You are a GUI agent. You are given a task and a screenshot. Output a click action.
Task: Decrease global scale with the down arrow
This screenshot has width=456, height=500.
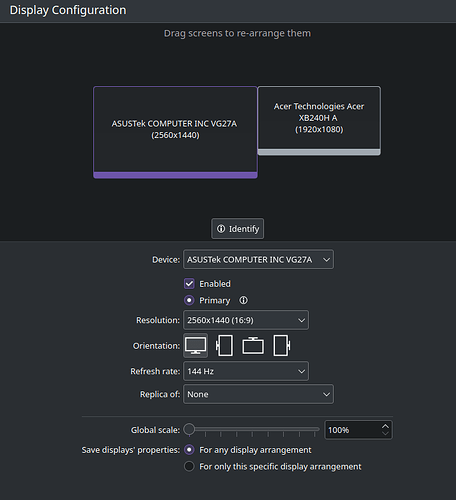tap(385, 433)
